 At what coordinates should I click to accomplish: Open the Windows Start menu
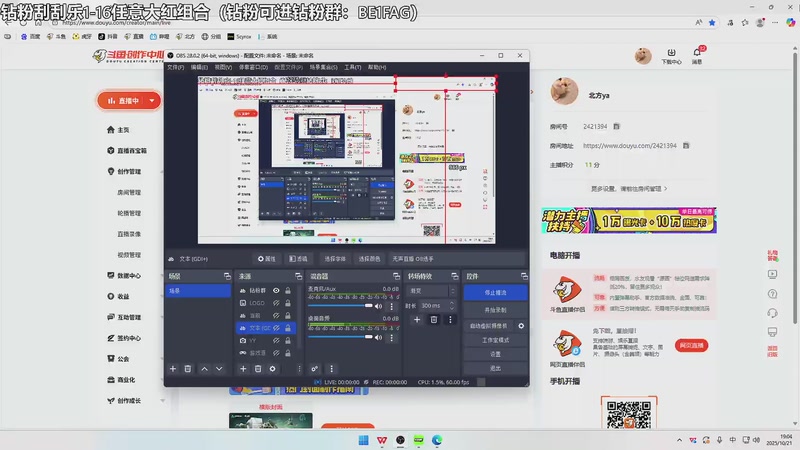[363, 440]
